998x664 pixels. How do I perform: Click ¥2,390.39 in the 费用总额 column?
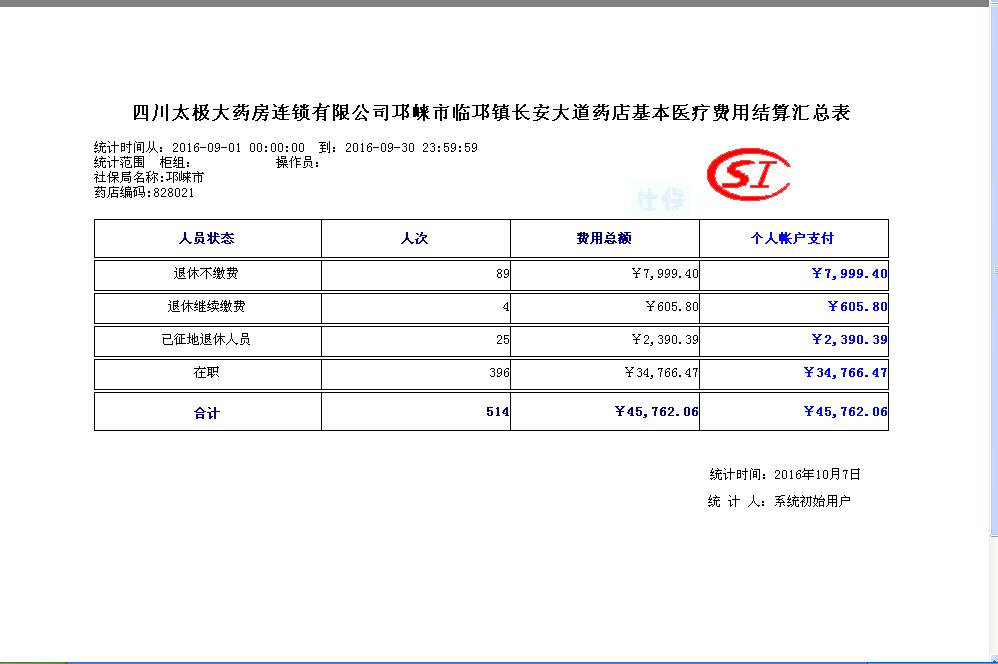[x=665, y=340]
